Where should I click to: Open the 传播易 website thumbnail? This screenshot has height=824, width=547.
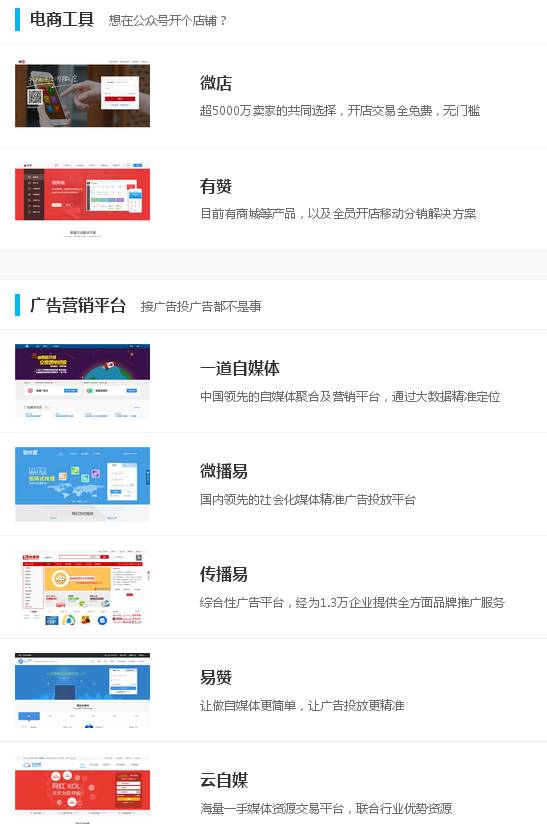pos(82,587)
